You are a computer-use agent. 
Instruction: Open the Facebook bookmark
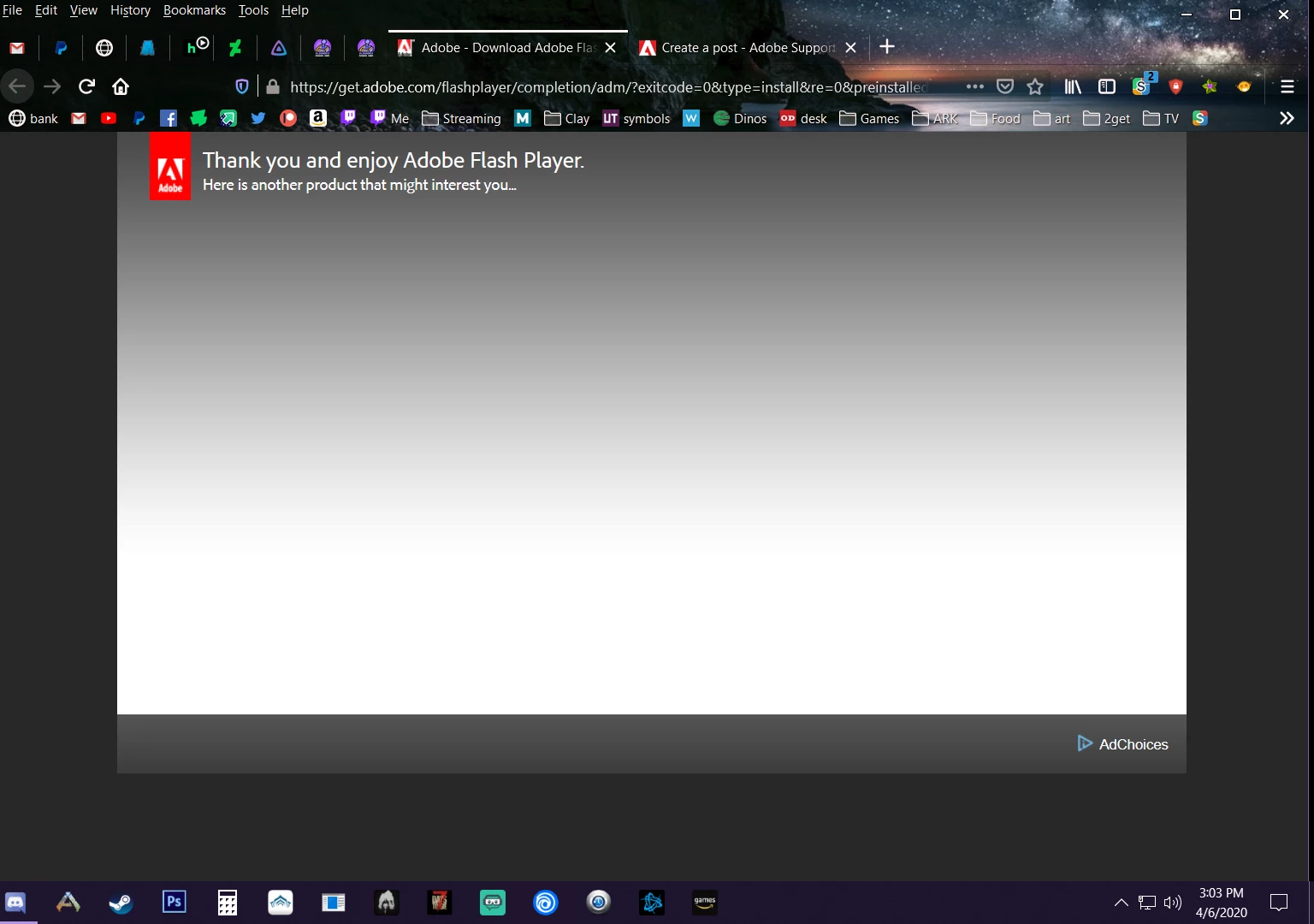click(x=169, y=118)
